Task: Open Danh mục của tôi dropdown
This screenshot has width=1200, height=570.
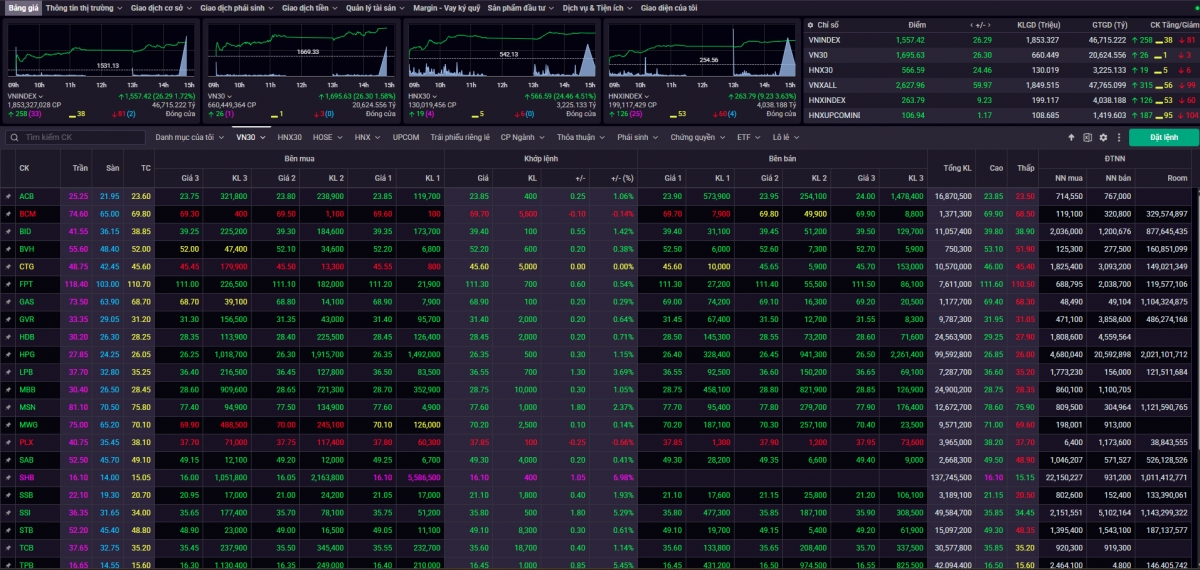Action: click(190, 137)
